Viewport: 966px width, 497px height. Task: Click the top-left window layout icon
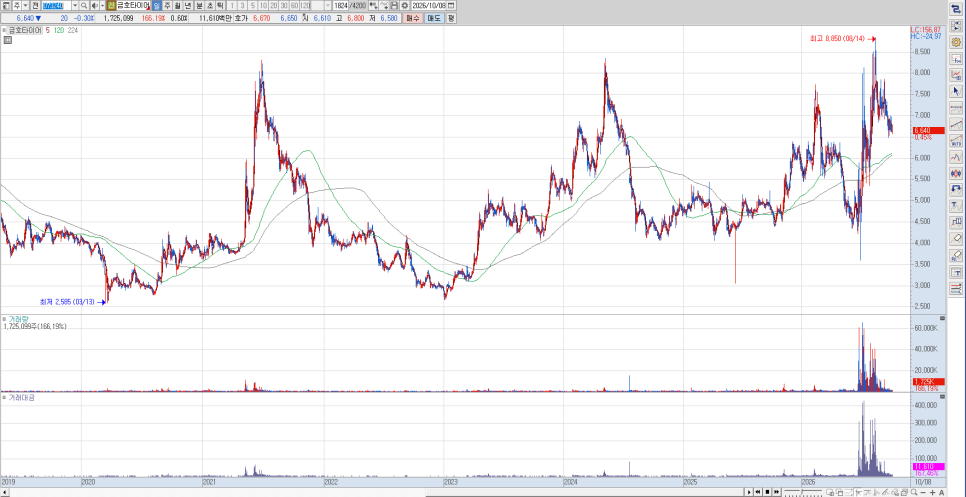[6, 5]
